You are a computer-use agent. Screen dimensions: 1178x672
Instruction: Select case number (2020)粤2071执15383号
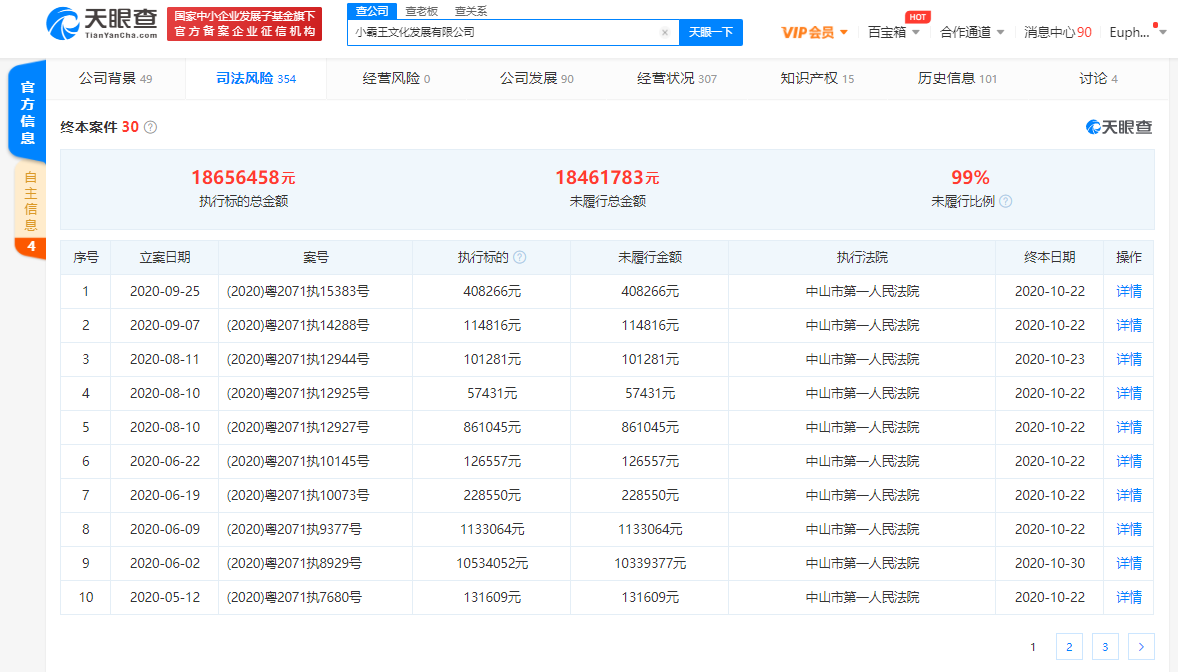coord(298,292)
